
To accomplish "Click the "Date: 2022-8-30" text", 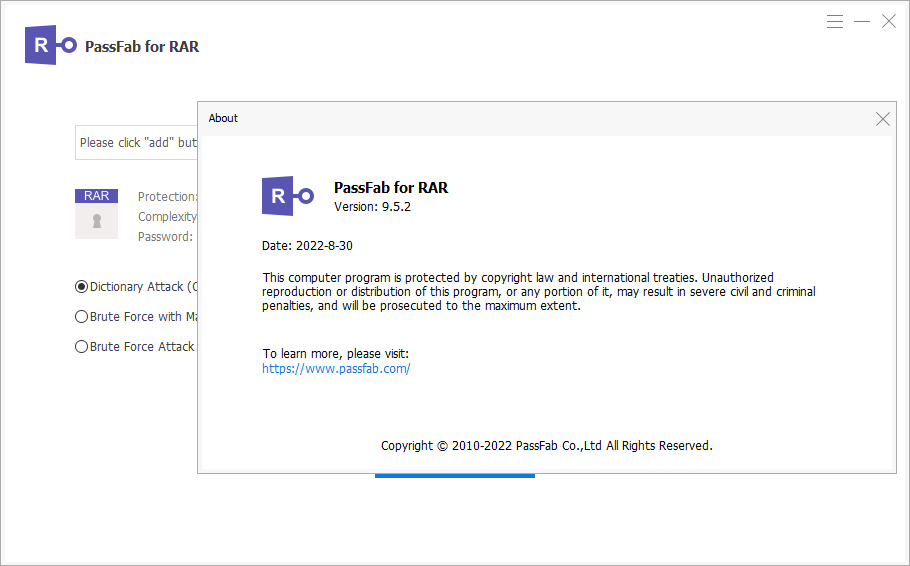I will 307,246.
